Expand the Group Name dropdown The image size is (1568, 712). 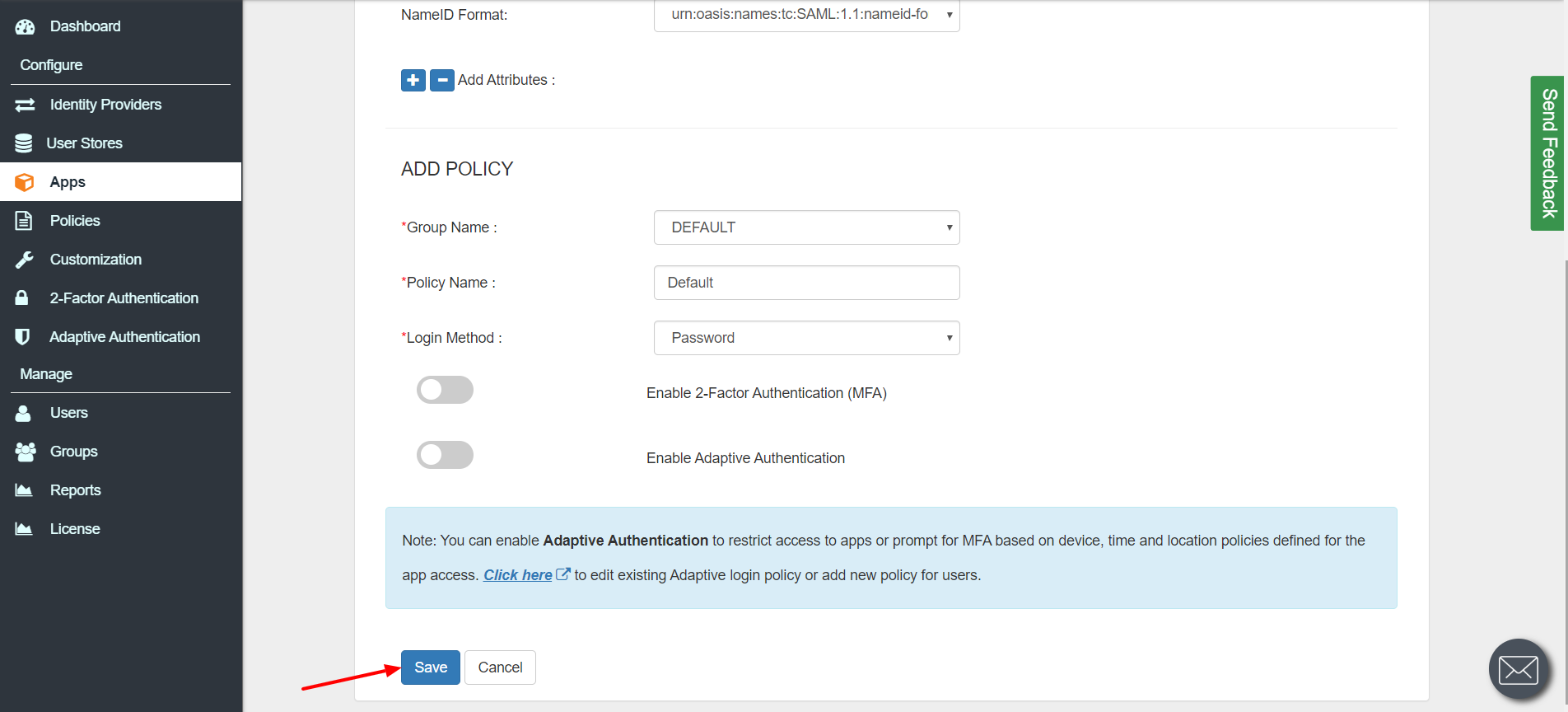click(806, 227)
